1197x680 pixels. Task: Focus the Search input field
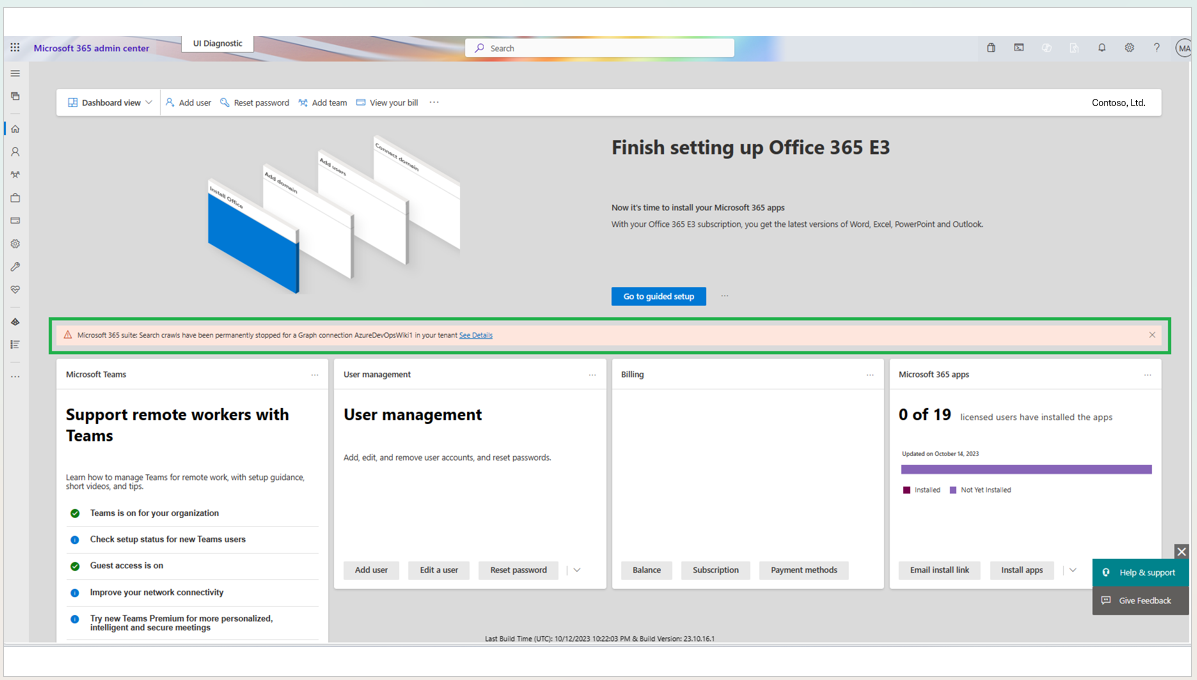[599, 48]
